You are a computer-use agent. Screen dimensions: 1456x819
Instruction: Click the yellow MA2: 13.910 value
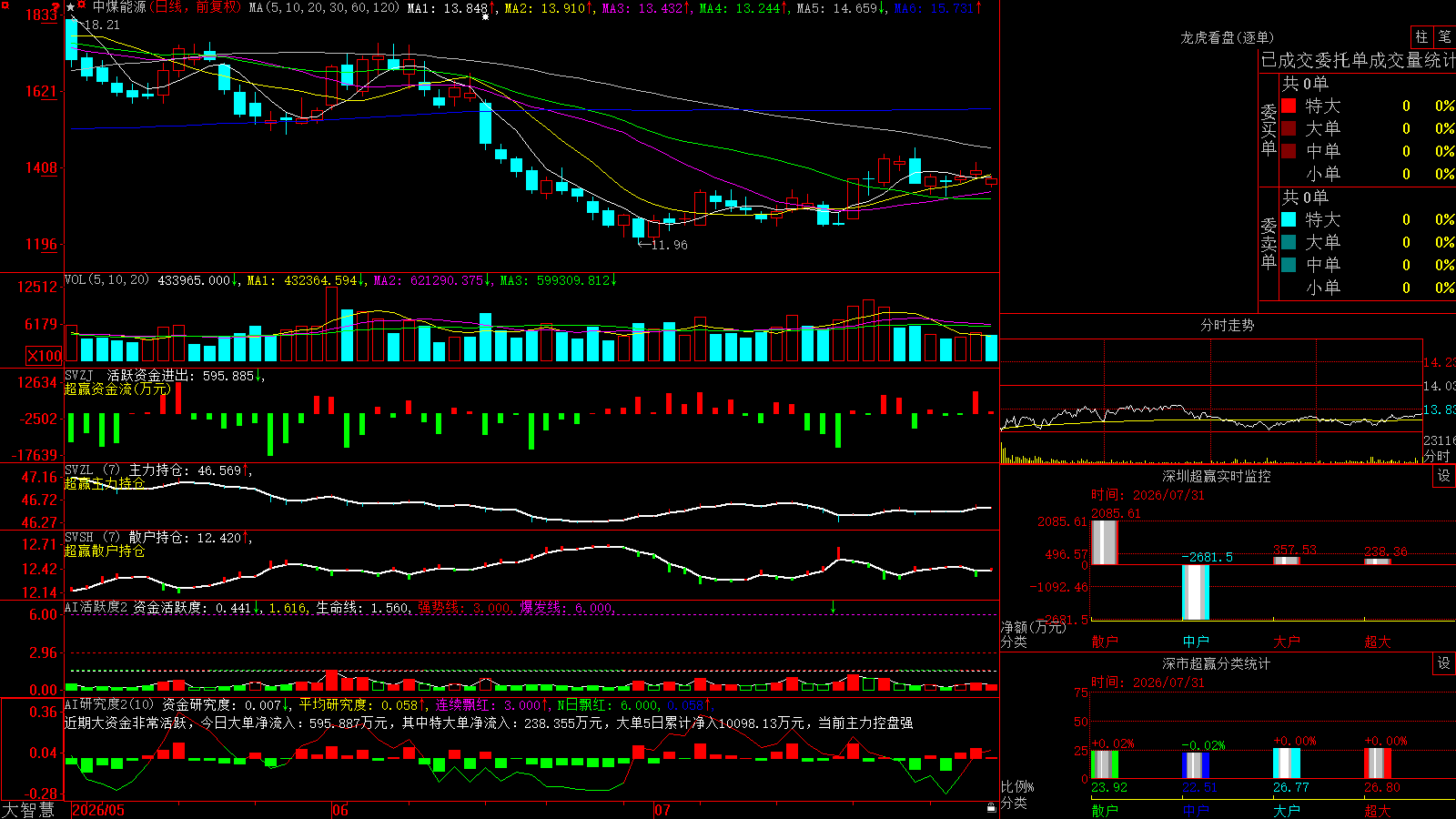[x=545, y=8]
